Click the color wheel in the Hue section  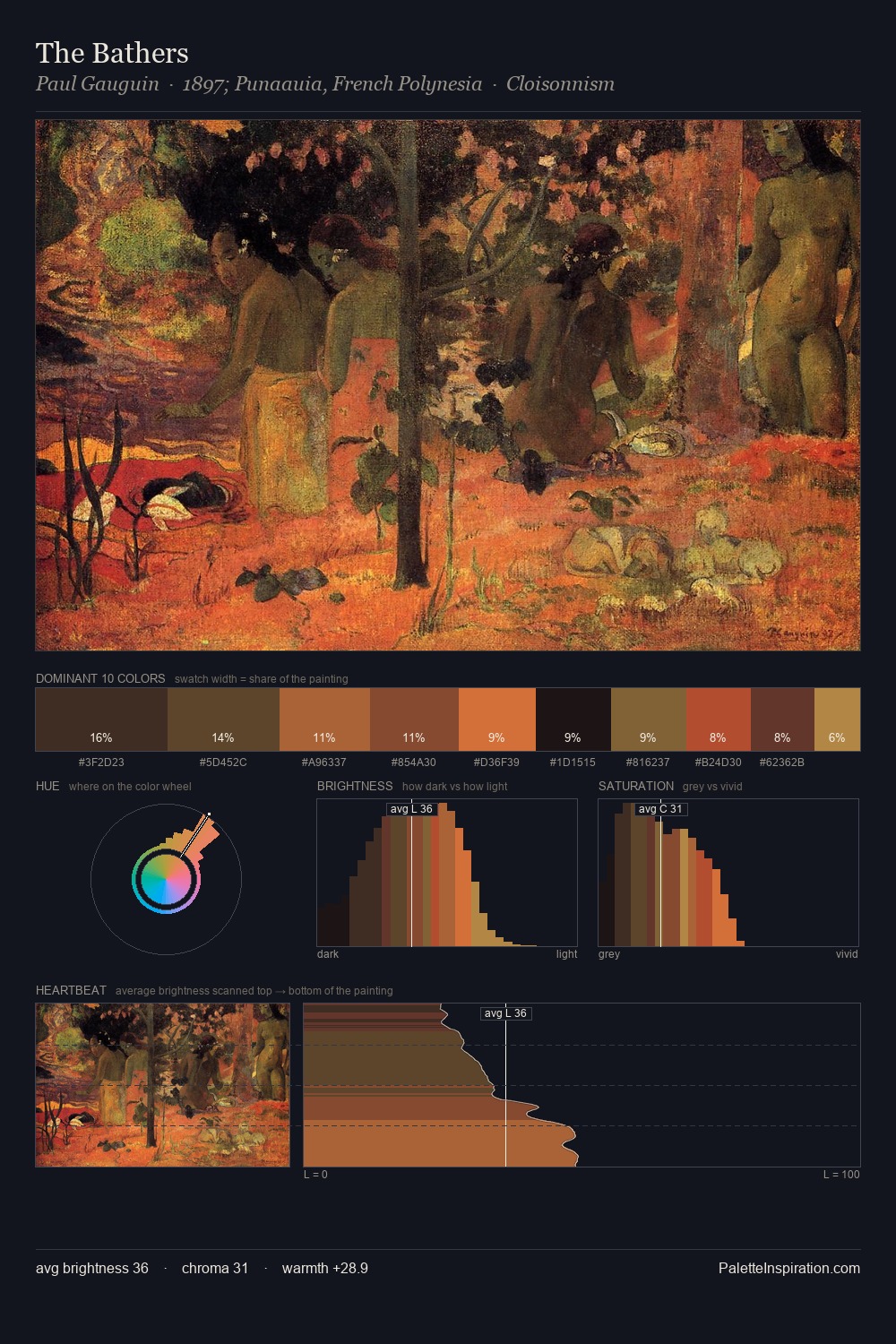click(x=166, y=879)
